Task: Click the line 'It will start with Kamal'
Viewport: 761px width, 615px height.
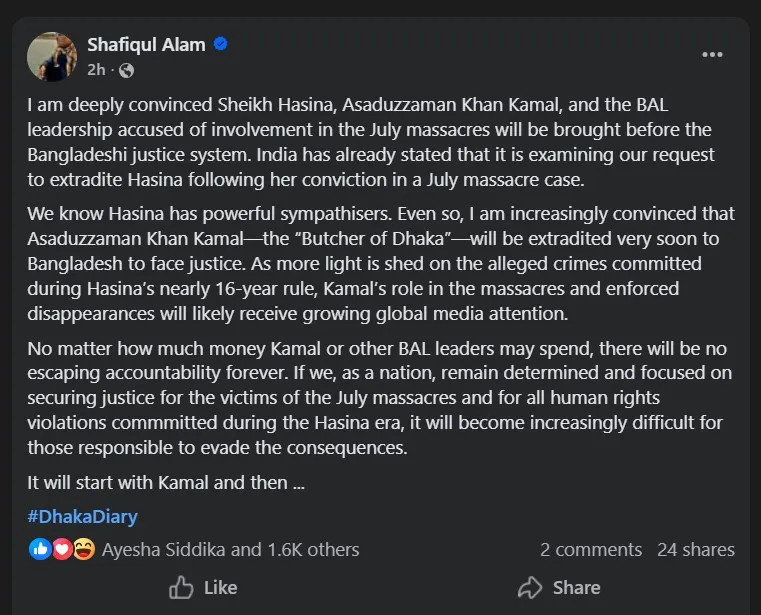Action: tap(165, 482)
